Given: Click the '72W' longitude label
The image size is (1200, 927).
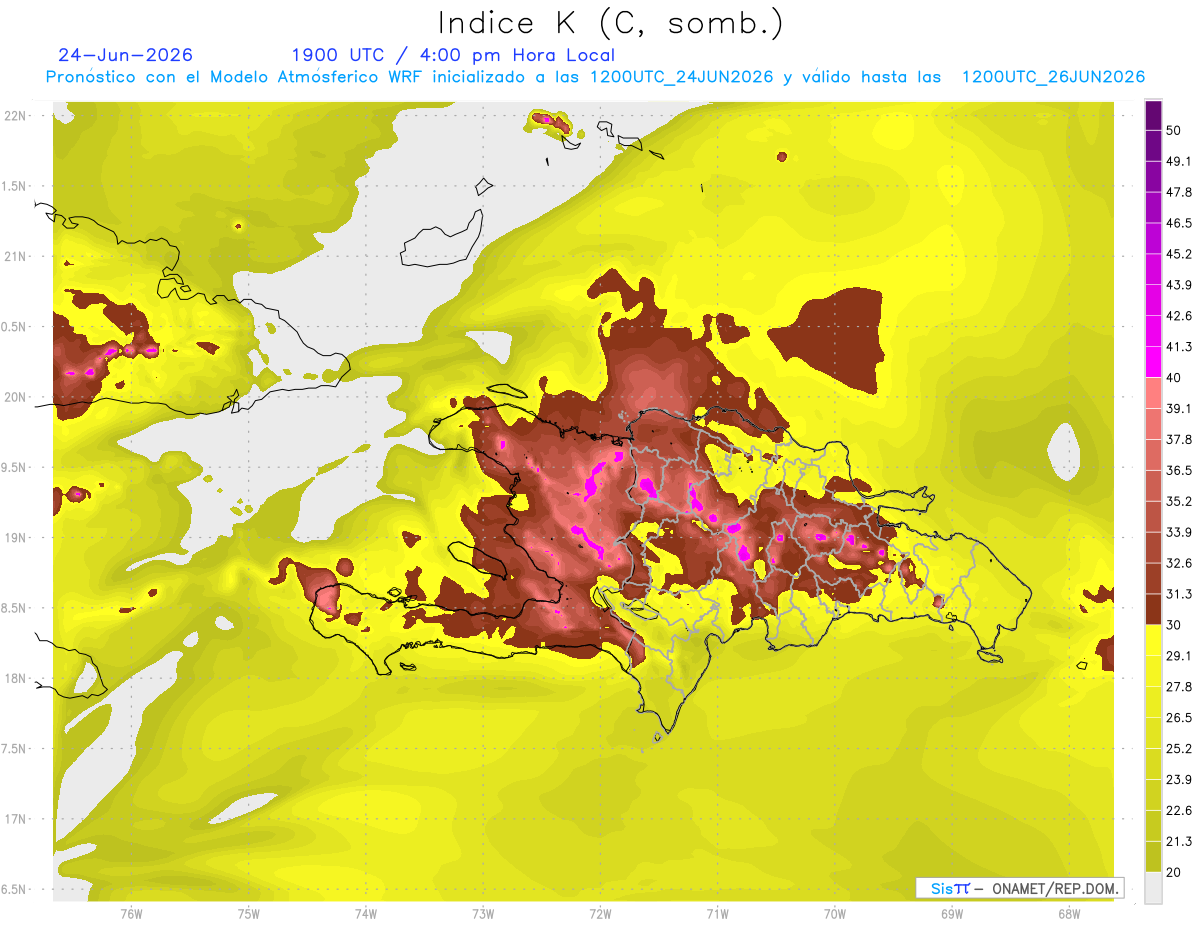Looking at the screenshot, I should point(600,914).
